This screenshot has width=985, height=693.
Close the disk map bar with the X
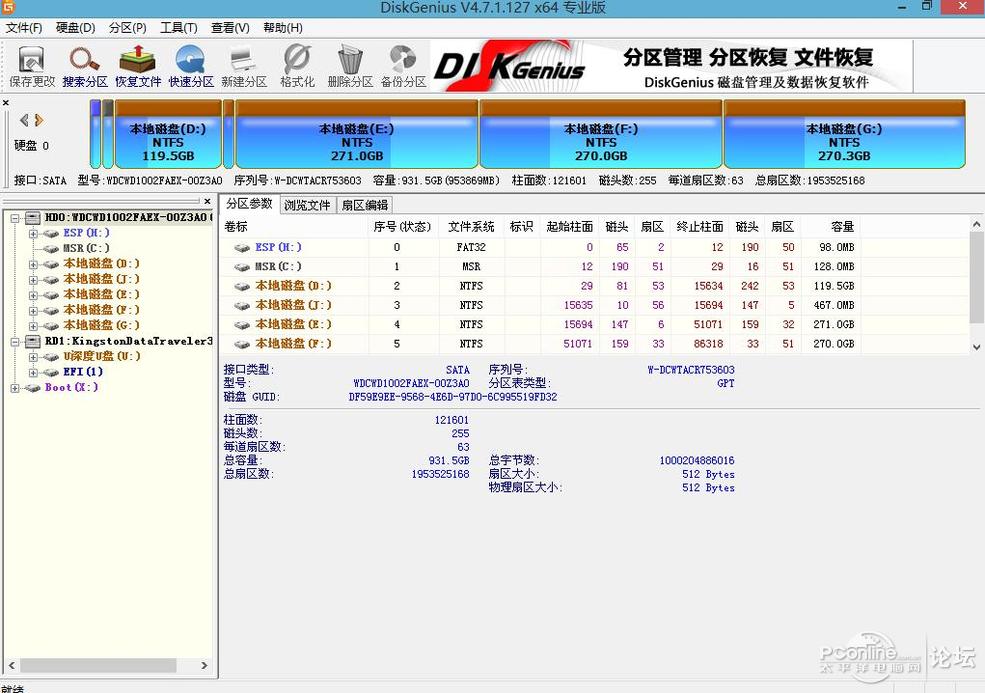(6, 102)
